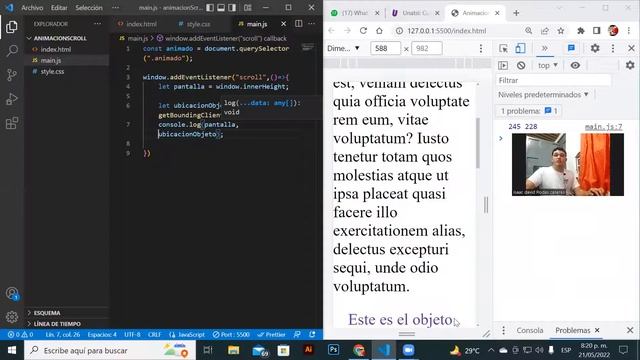Reload the Chrome page

click(363, 31)
